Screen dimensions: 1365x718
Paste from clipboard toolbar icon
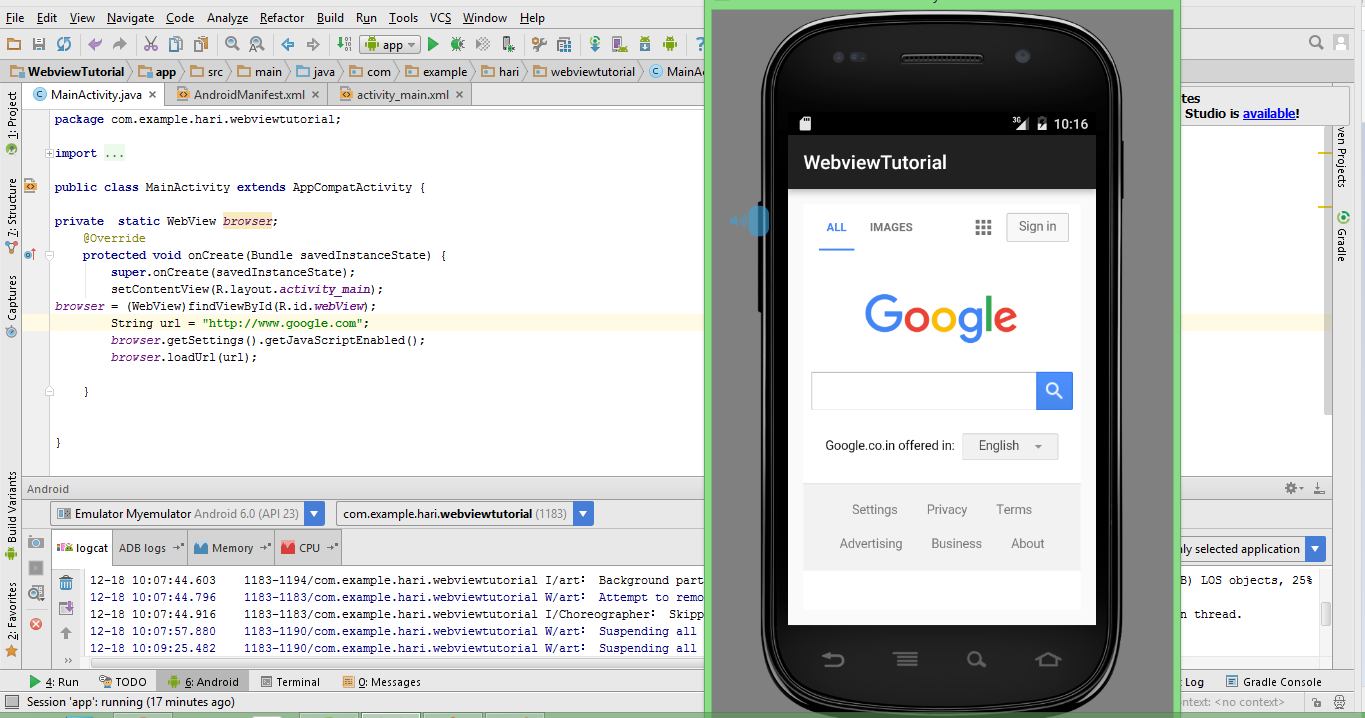point(201,44)
